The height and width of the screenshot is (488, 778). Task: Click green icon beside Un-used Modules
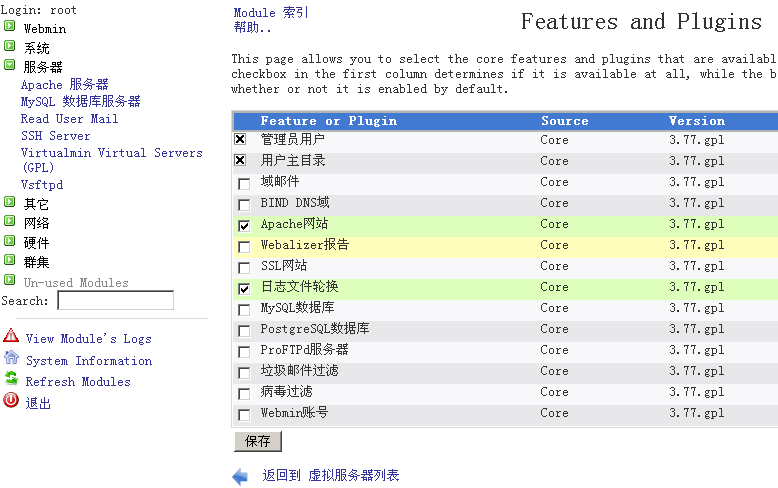(9, 280)
